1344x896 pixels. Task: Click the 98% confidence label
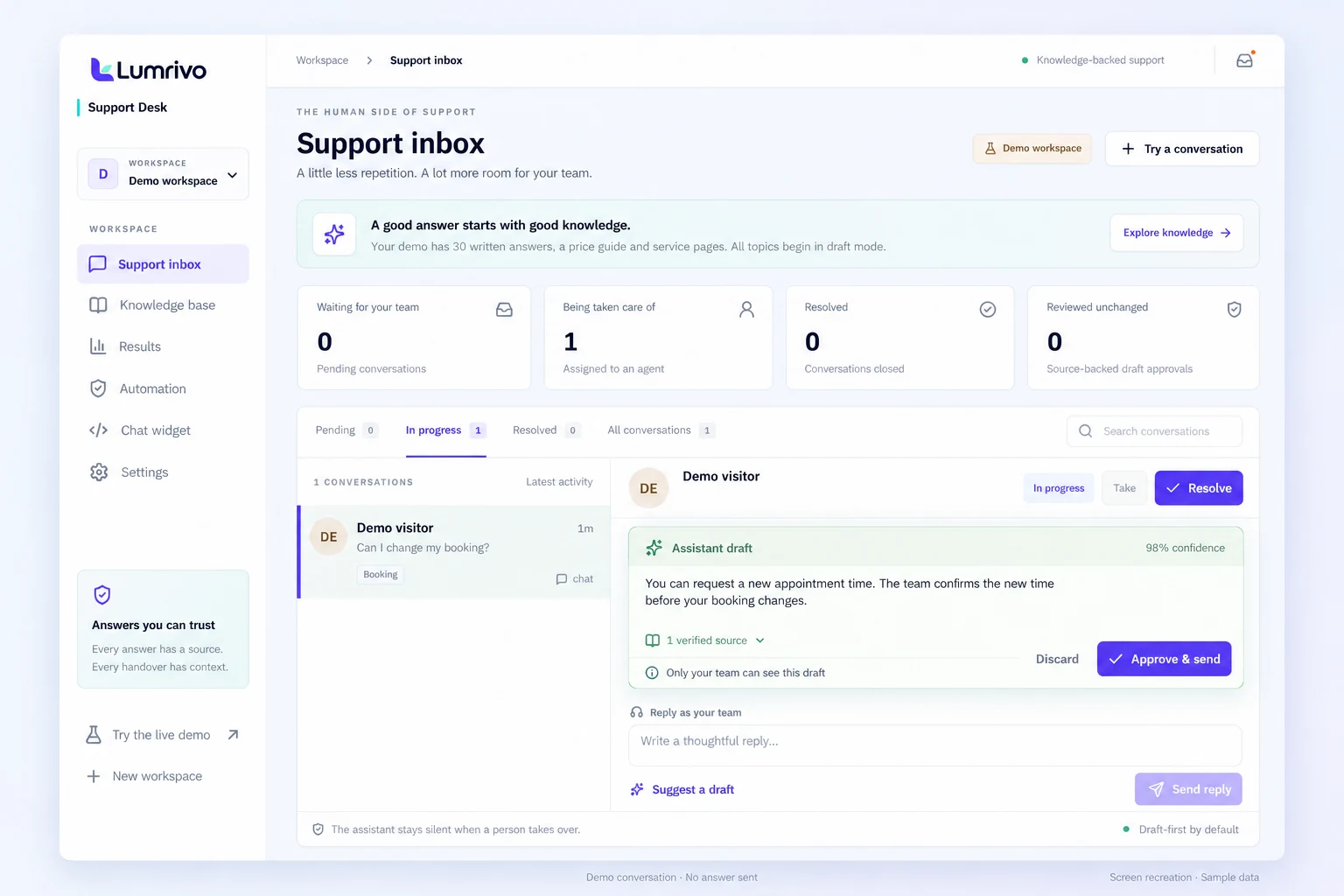coord(1185,548)
